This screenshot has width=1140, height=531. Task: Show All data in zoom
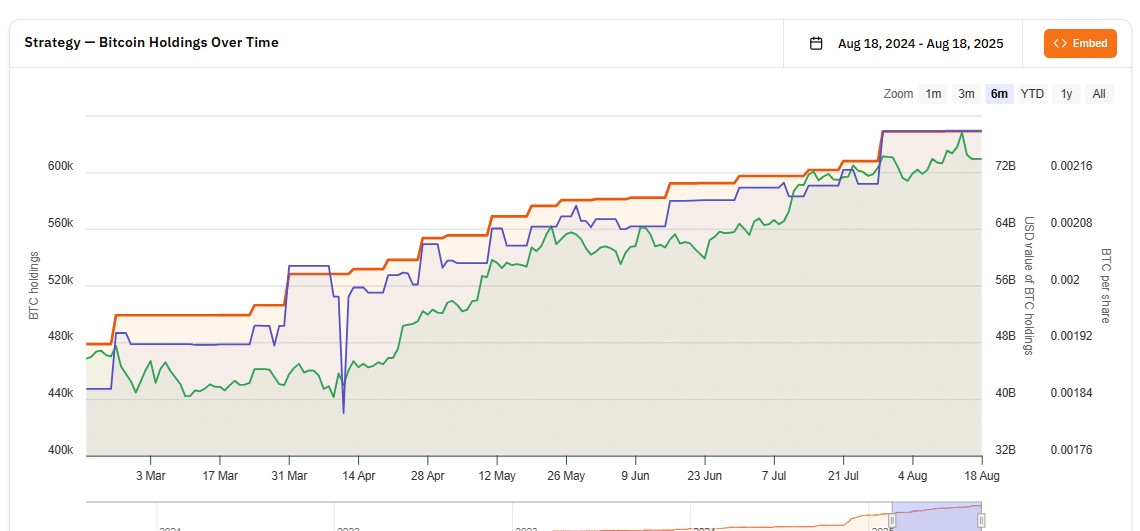[1099, 94]
